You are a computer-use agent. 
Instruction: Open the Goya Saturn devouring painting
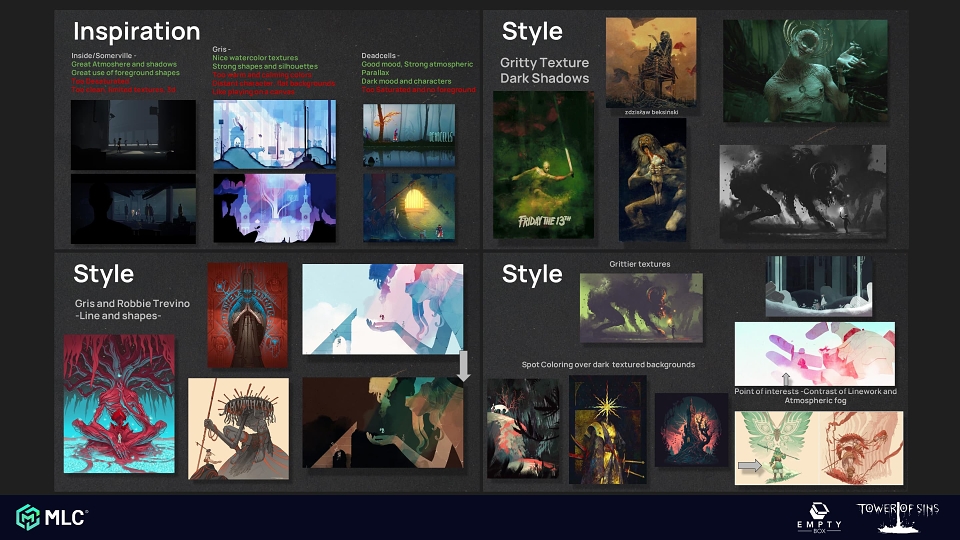point(653,180)
